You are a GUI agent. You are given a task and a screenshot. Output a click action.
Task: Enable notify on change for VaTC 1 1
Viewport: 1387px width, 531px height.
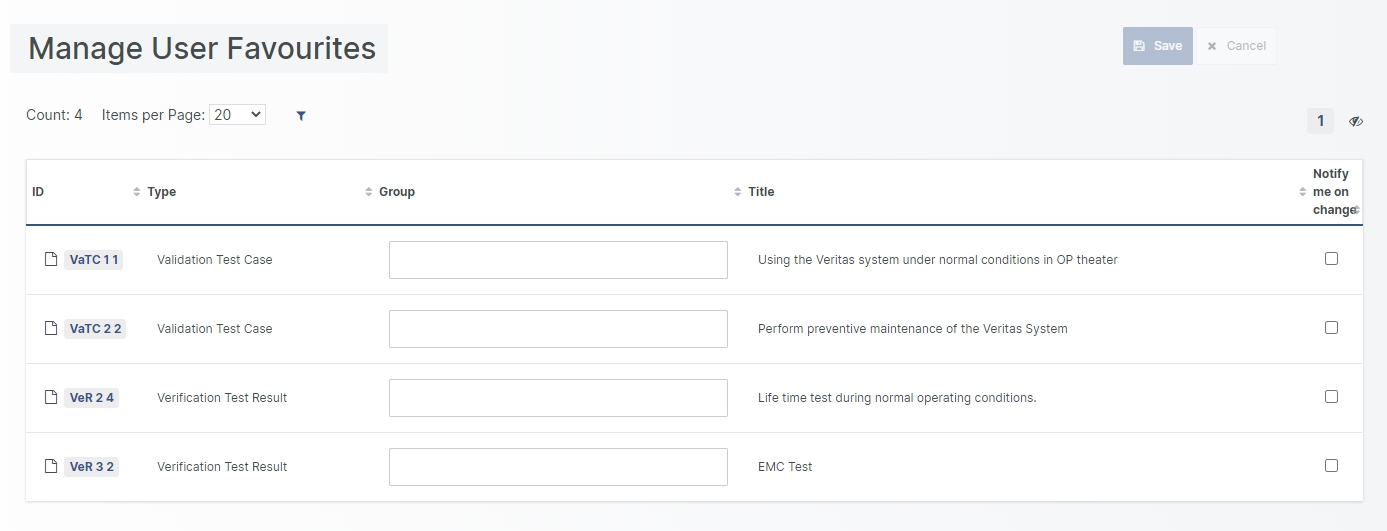[x=1331, y=259]
